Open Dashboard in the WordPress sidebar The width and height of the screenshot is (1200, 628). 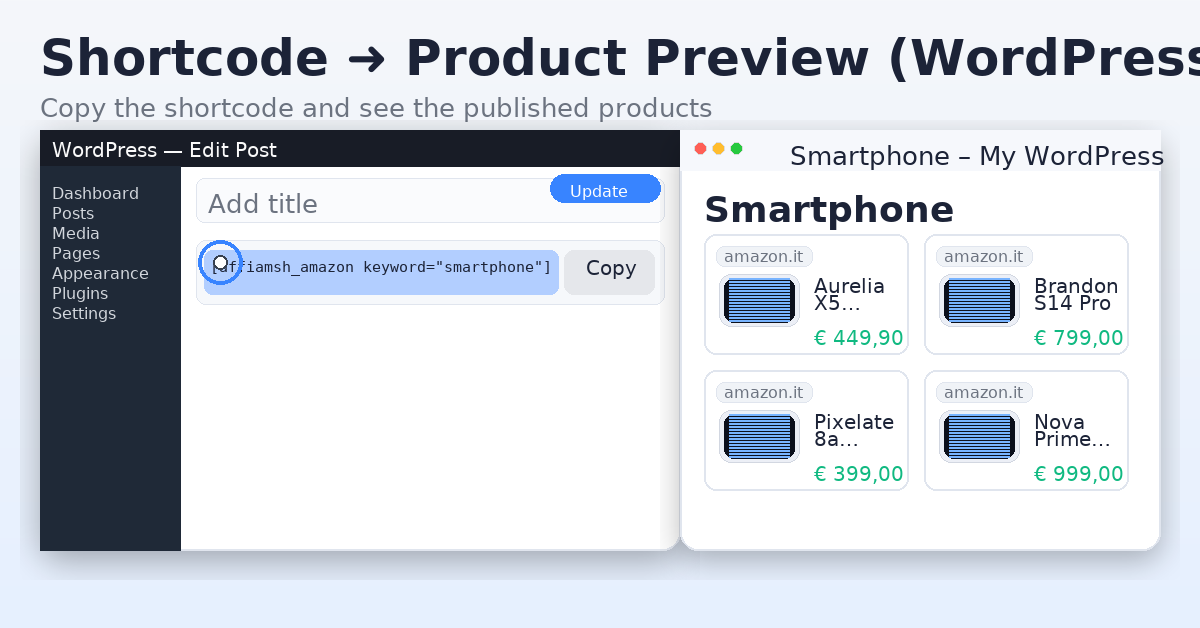[x=95, y=193]
